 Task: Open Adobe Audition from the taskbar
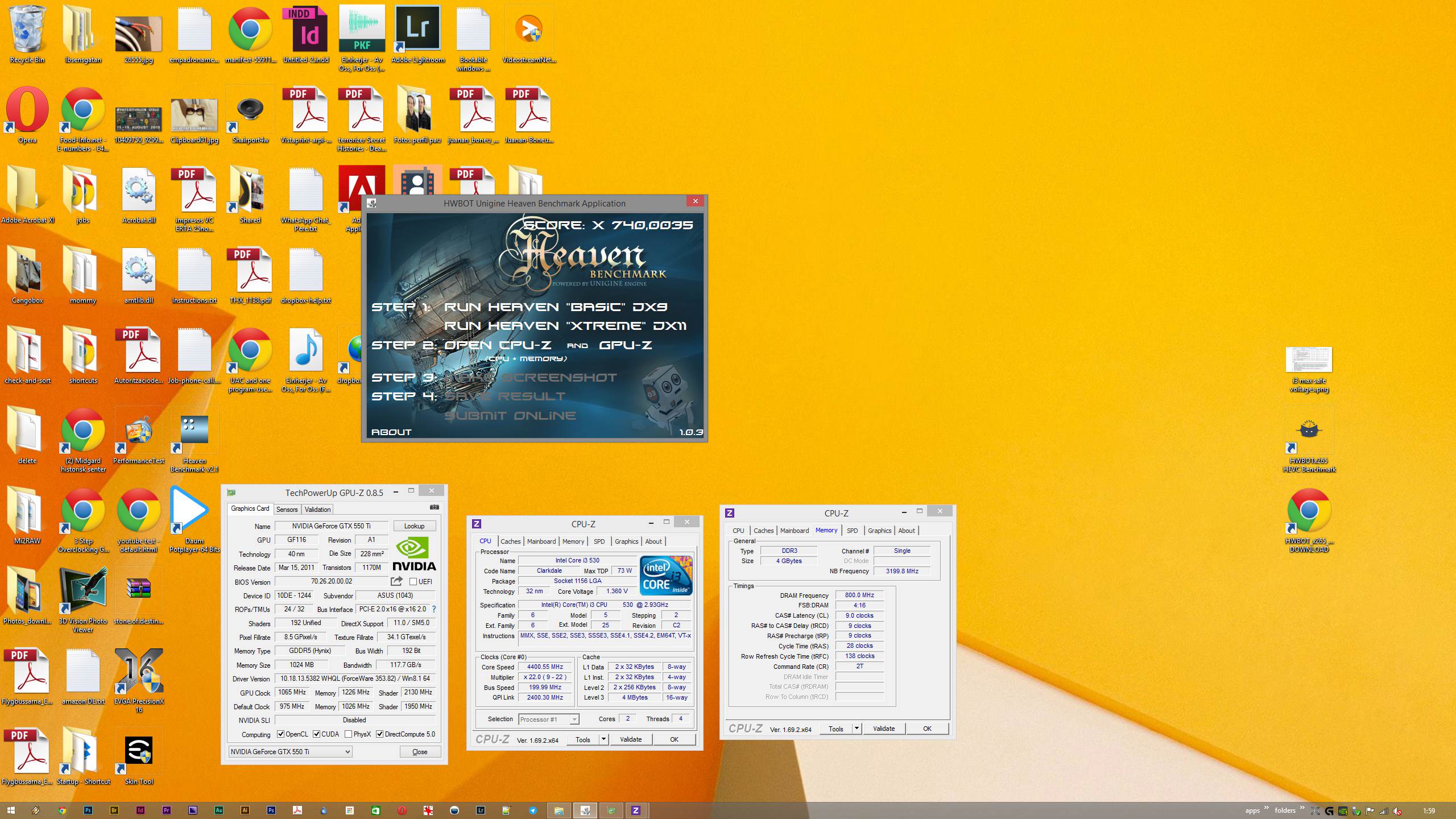218,810
